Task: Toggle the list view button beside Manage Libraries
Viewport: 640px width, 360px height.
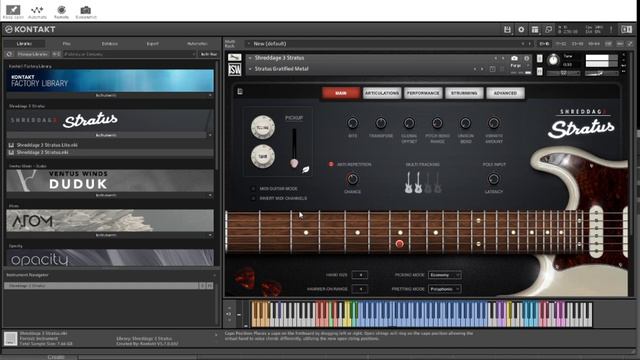Action: (56, 54)
